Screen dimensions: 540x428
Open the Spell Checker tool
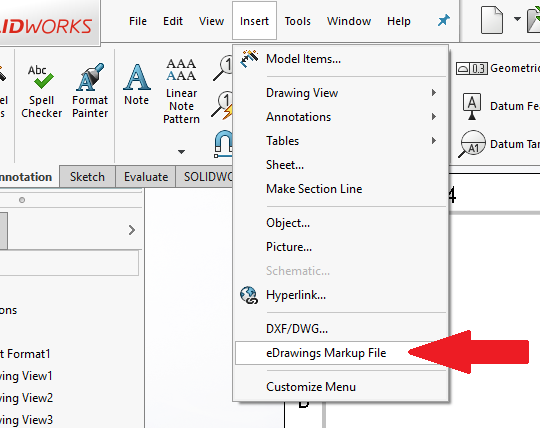(41, 91)
